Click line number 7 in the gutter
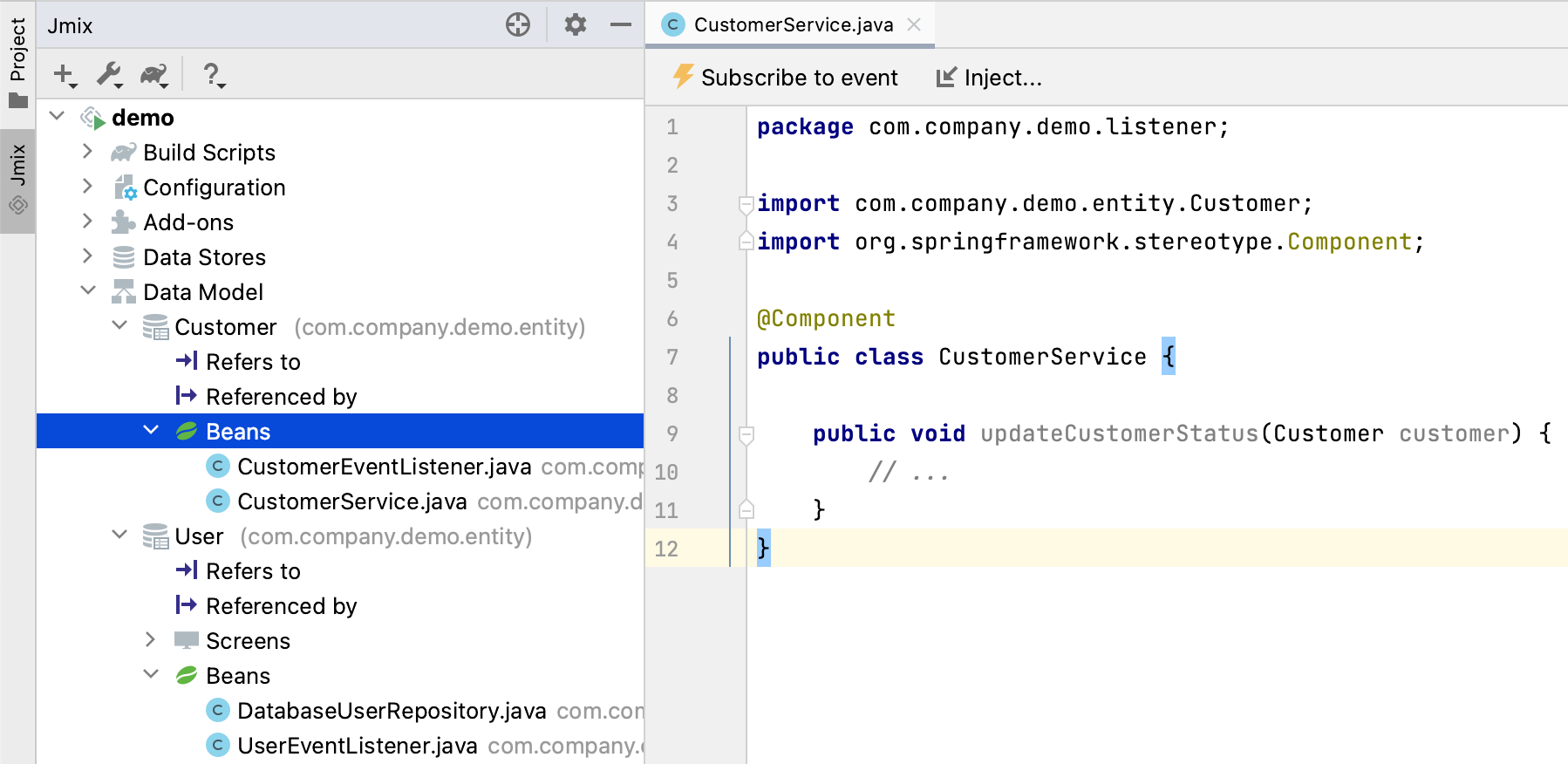 tap(672, 357)
